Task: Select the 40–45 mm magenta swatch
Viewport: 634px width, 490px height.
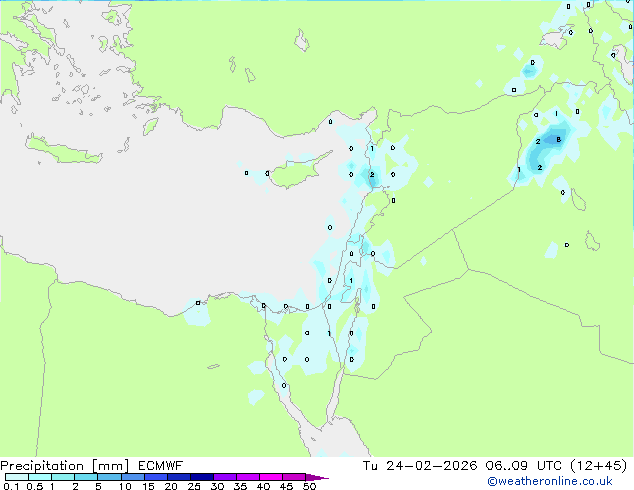Action: (x=271, y=477)
